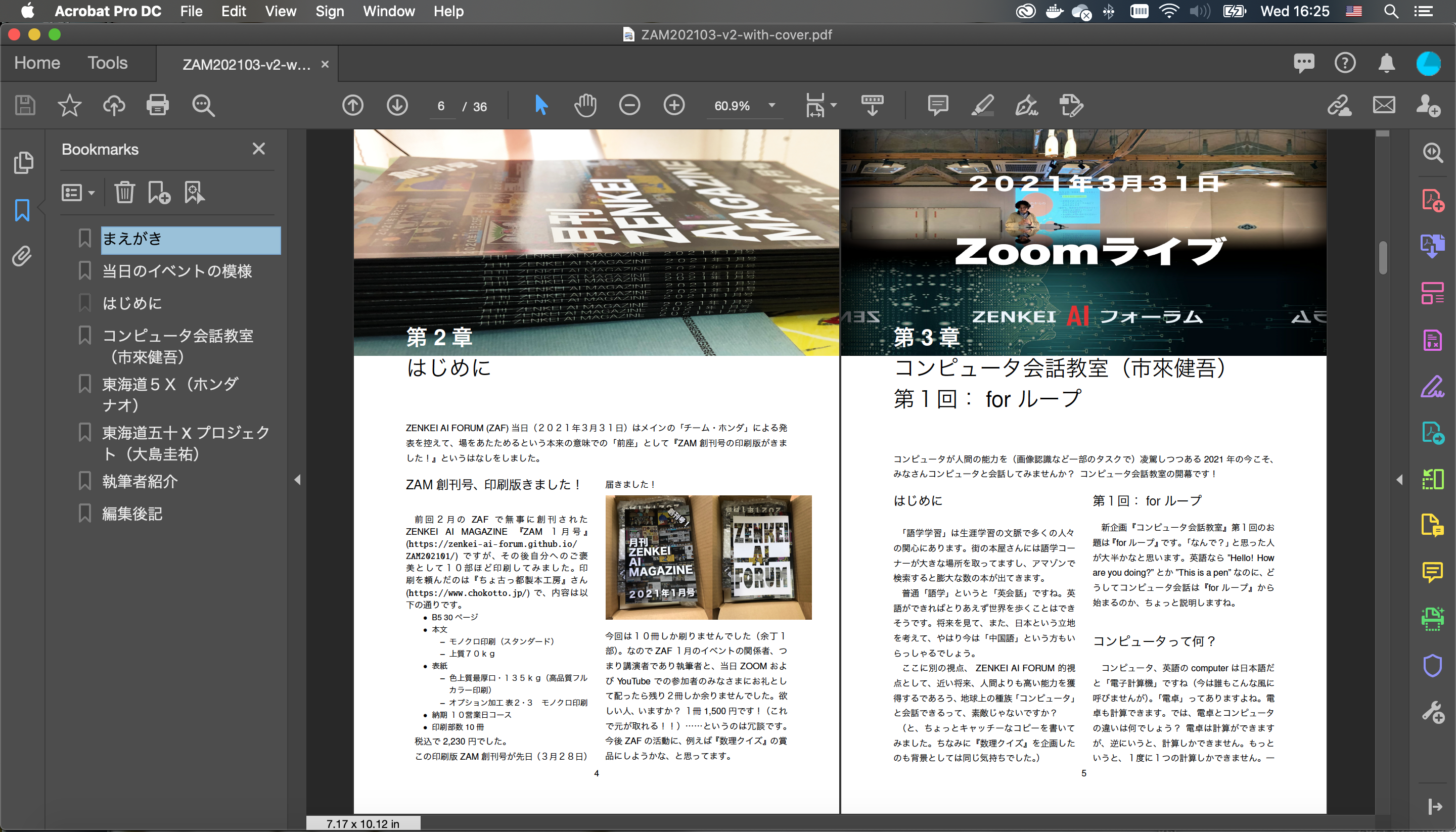Image resolution: width=1456 pixels, height=832 pixels.
Task: Choose the Selection arrow tool
Action: tap(540, 106)
